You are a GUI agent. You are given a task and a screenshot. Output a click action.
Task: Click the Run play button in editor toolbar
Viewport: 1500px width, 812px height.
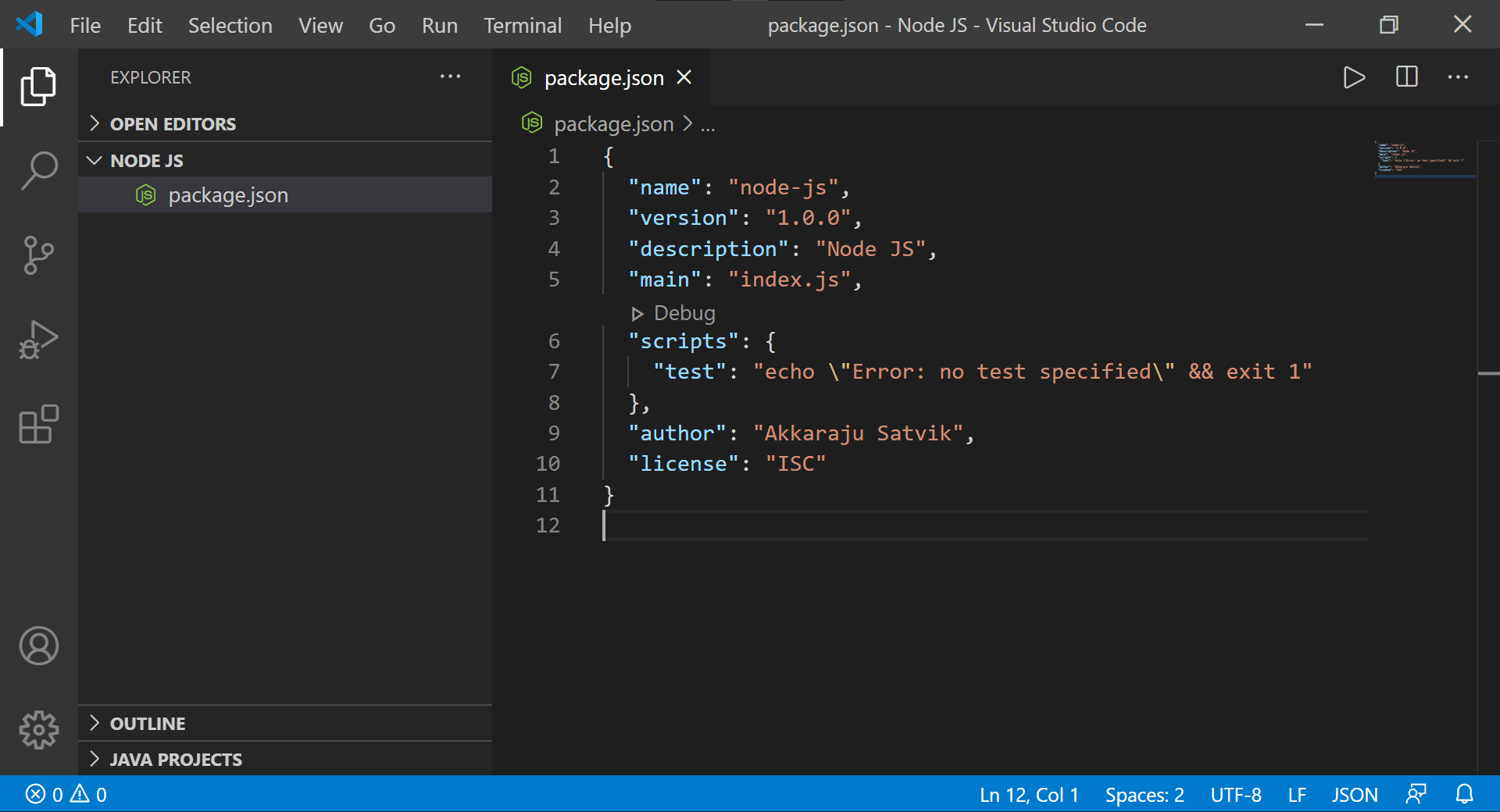[1354, 77]
